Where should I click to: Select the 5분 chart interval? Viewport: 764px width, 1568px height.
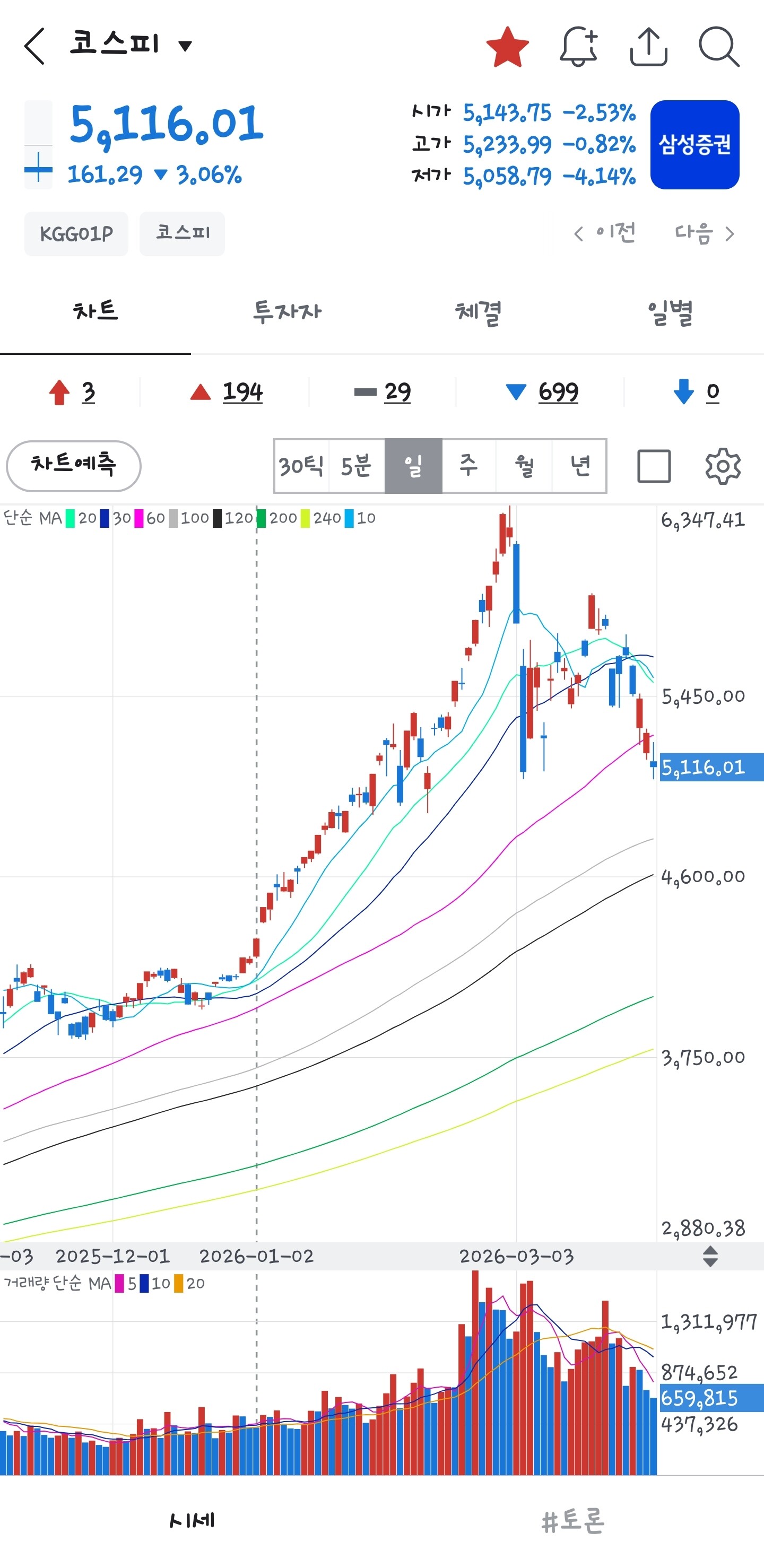tap(356, 466)
